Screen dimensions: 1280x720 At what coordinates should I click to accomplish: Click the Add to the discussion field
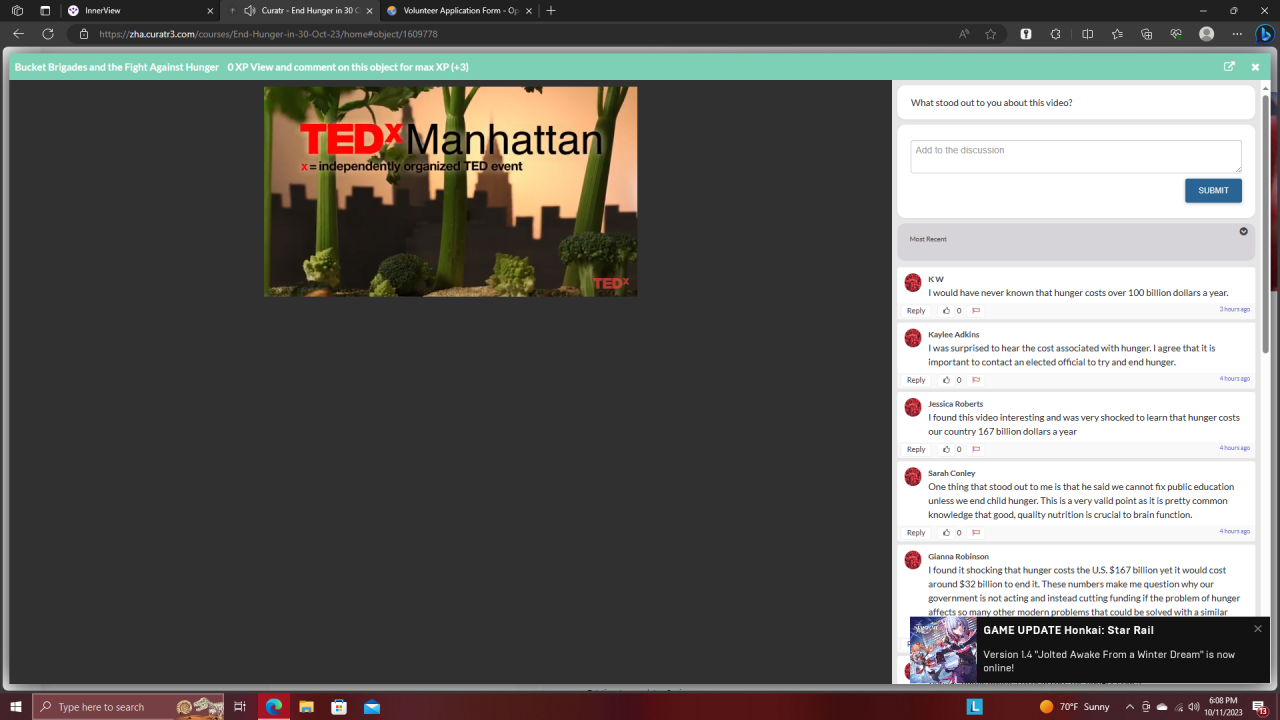coord(1076,156)
